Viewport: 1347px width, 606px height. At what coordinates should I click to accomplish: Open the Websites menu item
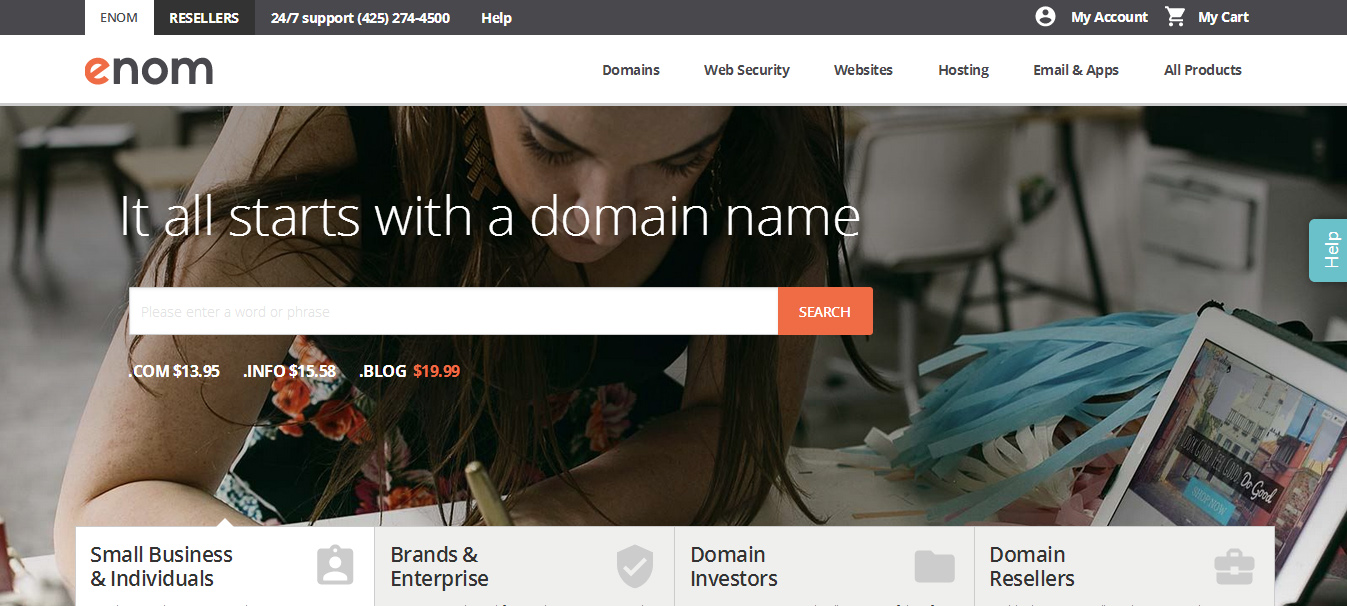863,70
